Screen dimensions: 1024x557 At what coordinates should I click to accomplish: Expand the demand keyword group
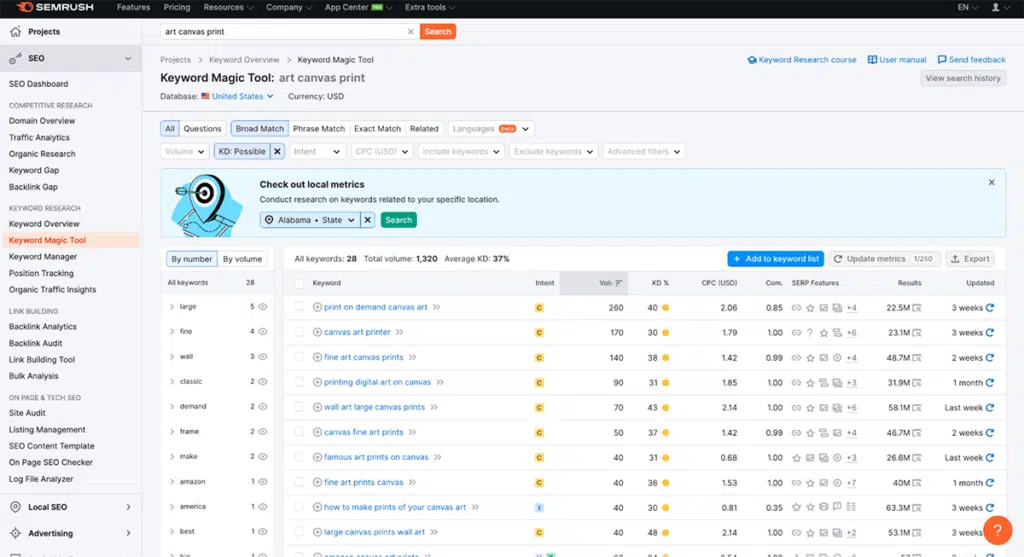point(172,406)
